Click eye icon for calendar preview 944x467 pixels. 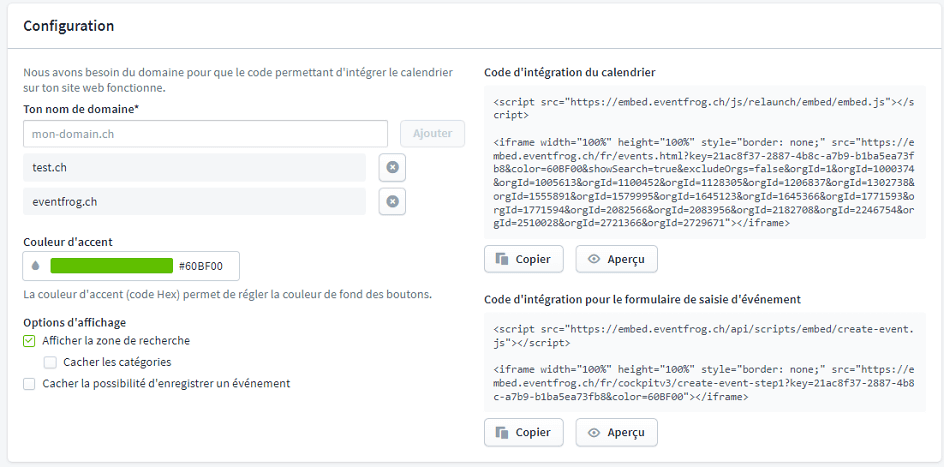point(594,259)
